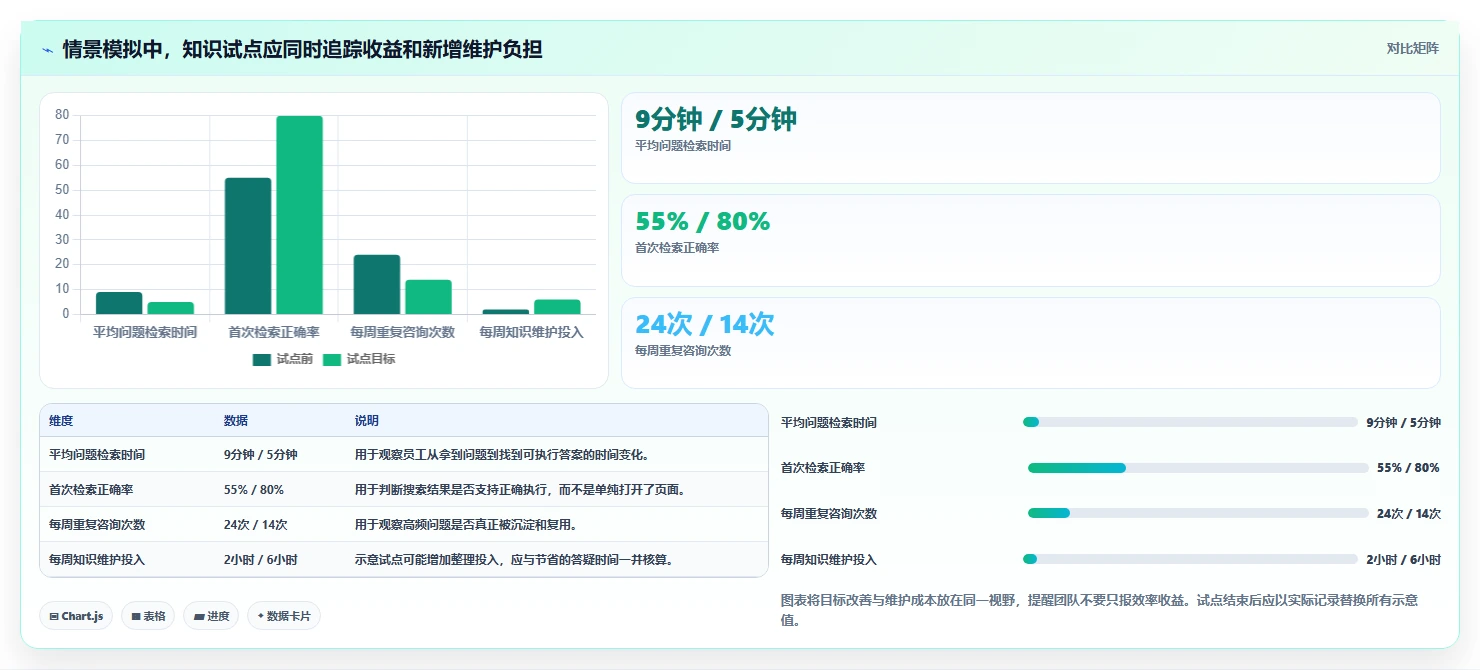The image size is (1480, 670).
Task: Click the 首次检索正确率 progress bar
Action: point(1198,468)
